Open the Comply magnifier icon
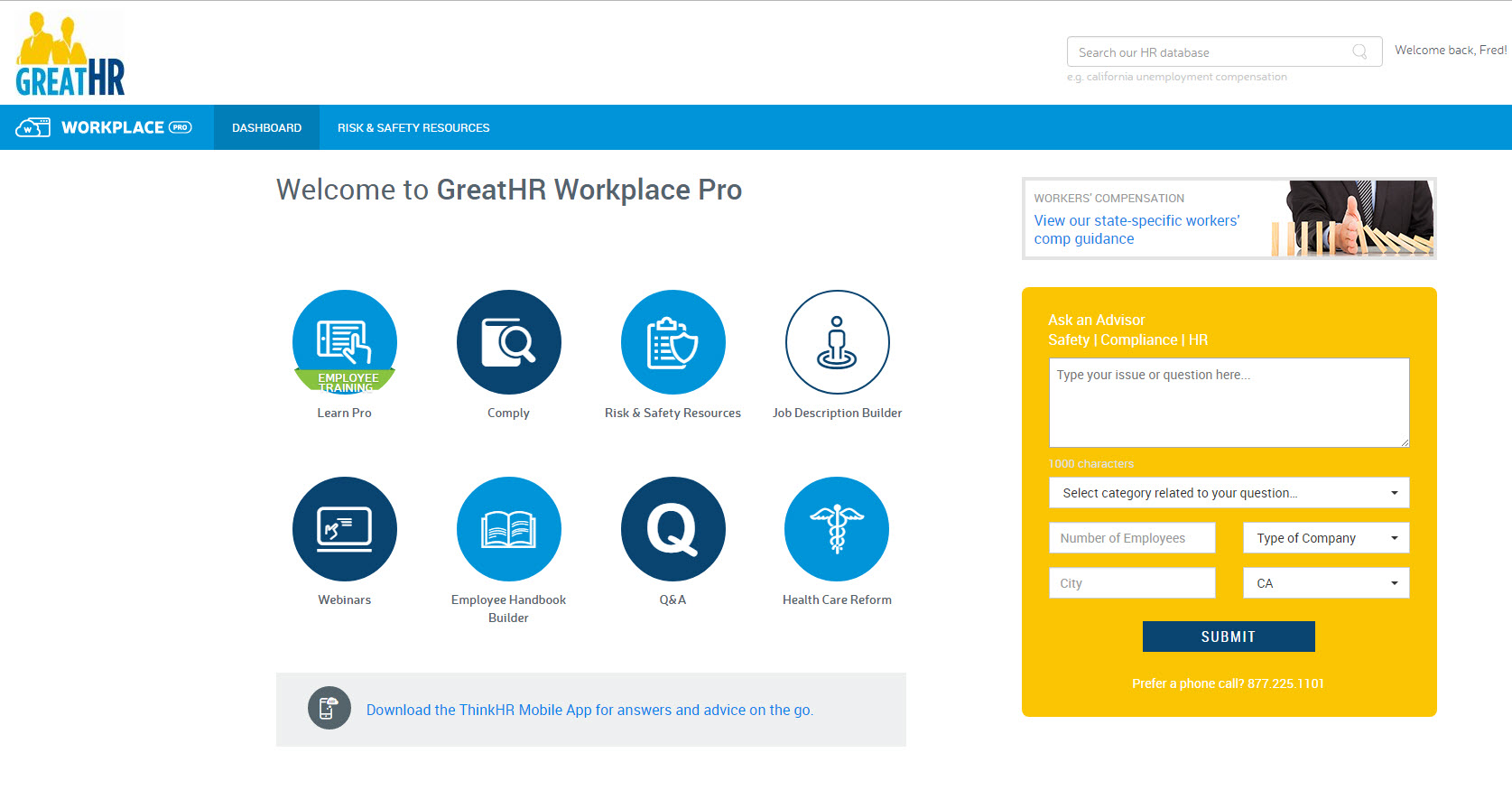The width and height of the screenshot is (1512, 790). (509, 342)
